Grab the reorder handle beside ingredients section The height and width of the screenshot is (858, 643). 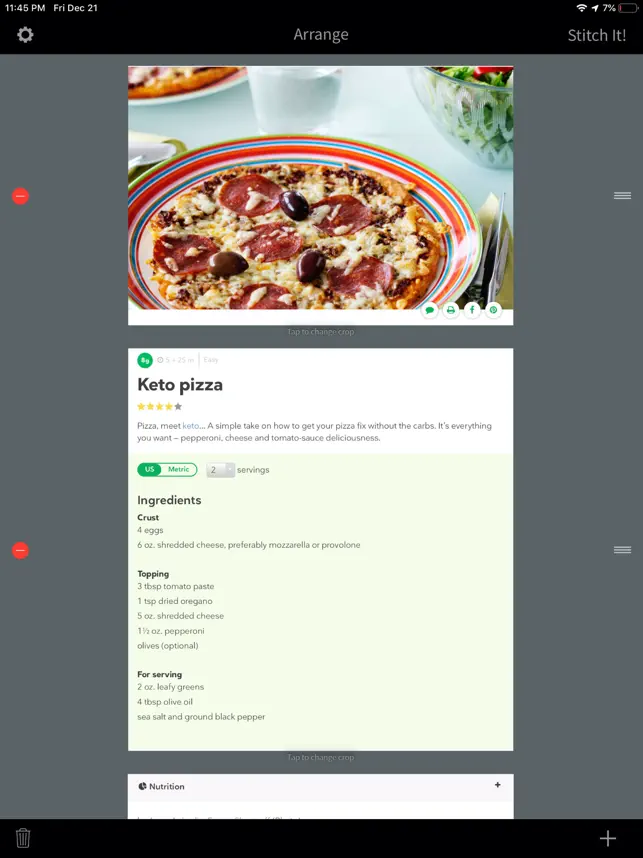click(622, 550)
